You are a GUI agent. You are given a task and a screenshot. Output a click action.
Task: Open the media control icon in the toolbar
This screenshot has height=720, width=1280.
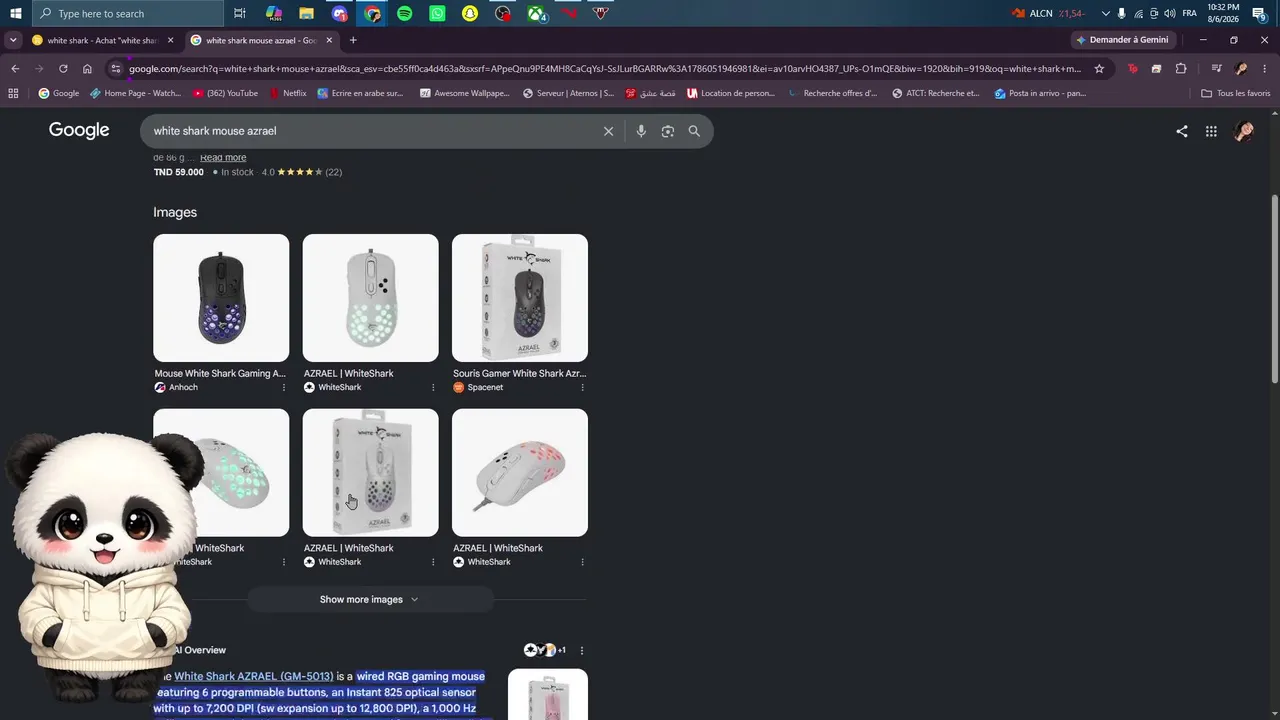click(x=1216, y=69)
